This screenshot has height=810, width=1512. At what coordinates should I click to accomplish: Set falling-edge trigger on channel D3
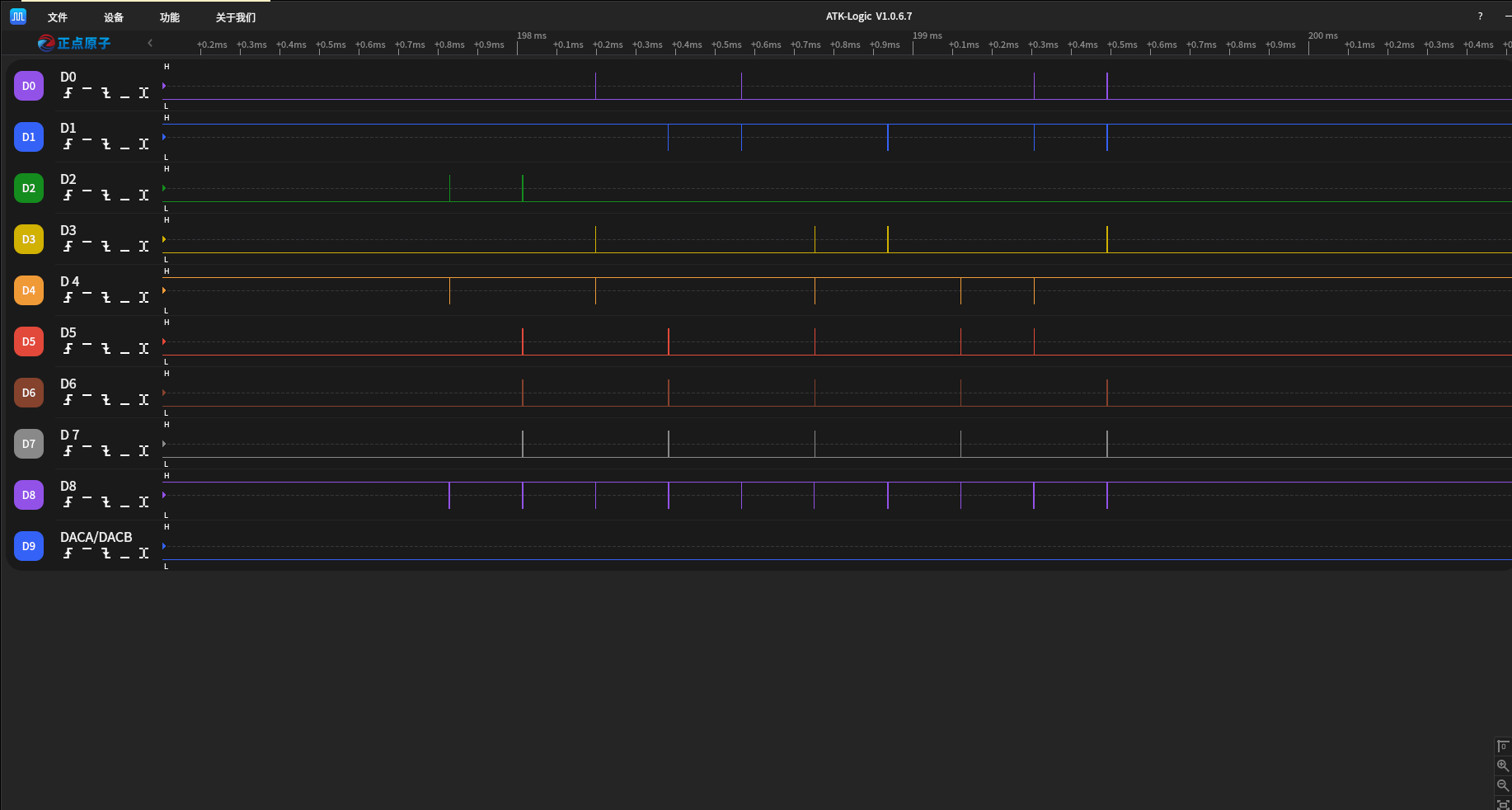[106, 247]
